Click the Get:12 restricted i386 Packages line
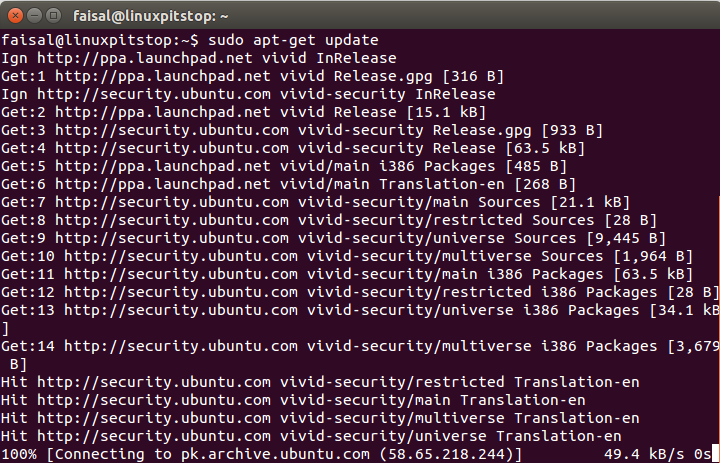 360,292
